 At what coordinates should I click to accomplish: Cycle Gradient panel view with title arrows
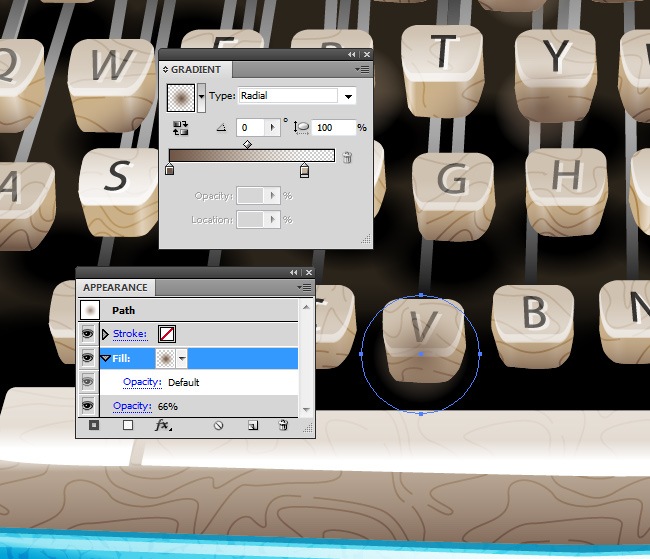[165, 70]
